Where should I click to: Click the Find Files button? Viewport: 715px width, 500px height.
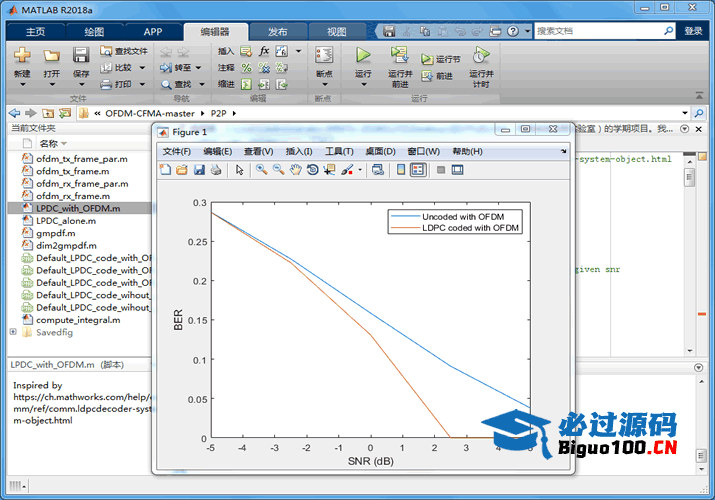click(124, 51)
